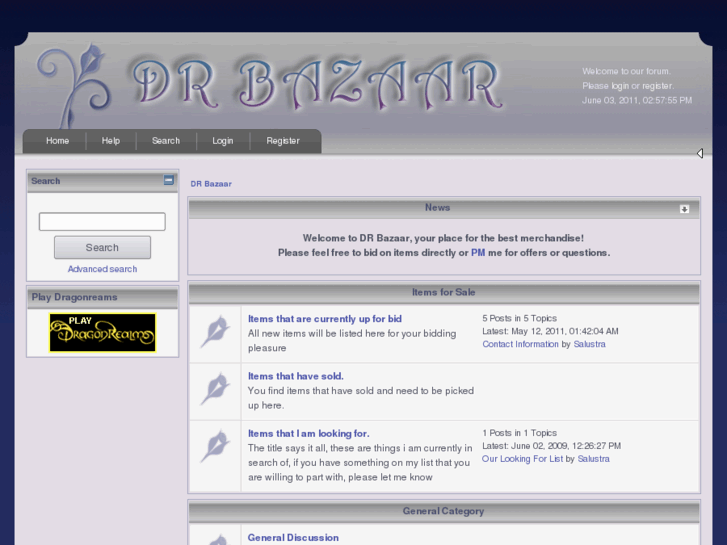Open the Advanced search link

coord(102,269)
